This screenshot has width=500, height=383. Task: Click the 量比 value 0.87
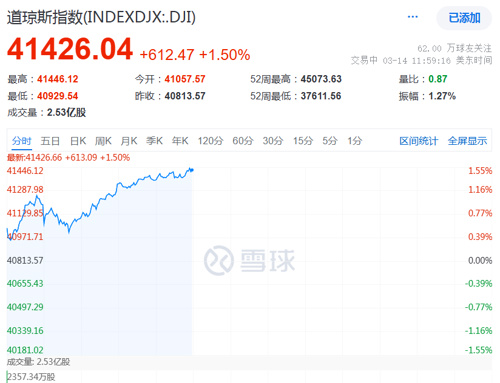pos(438,79)
